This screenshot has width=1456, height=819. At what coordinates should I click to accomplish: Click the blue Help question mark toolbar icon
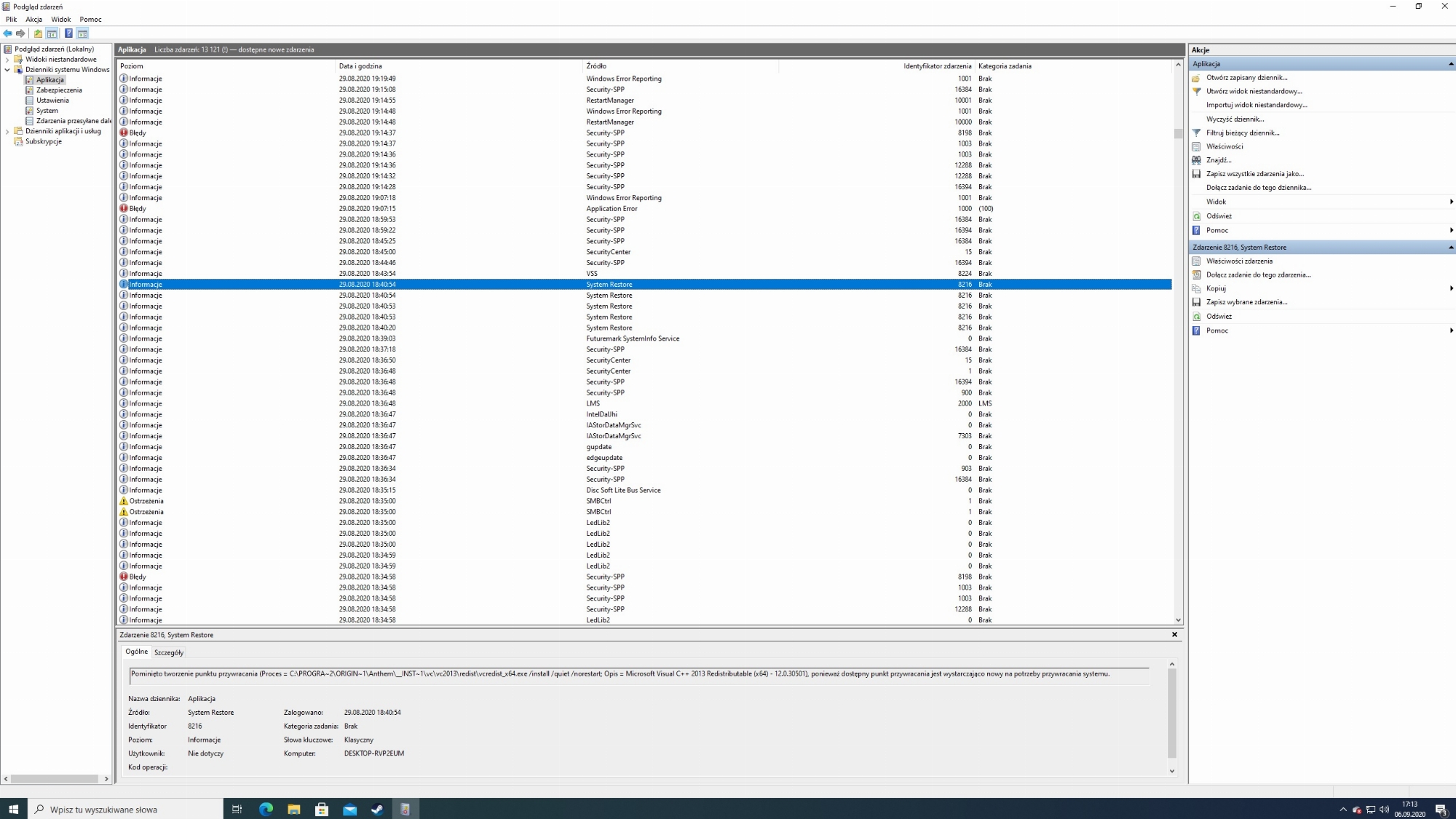(68, 33)
